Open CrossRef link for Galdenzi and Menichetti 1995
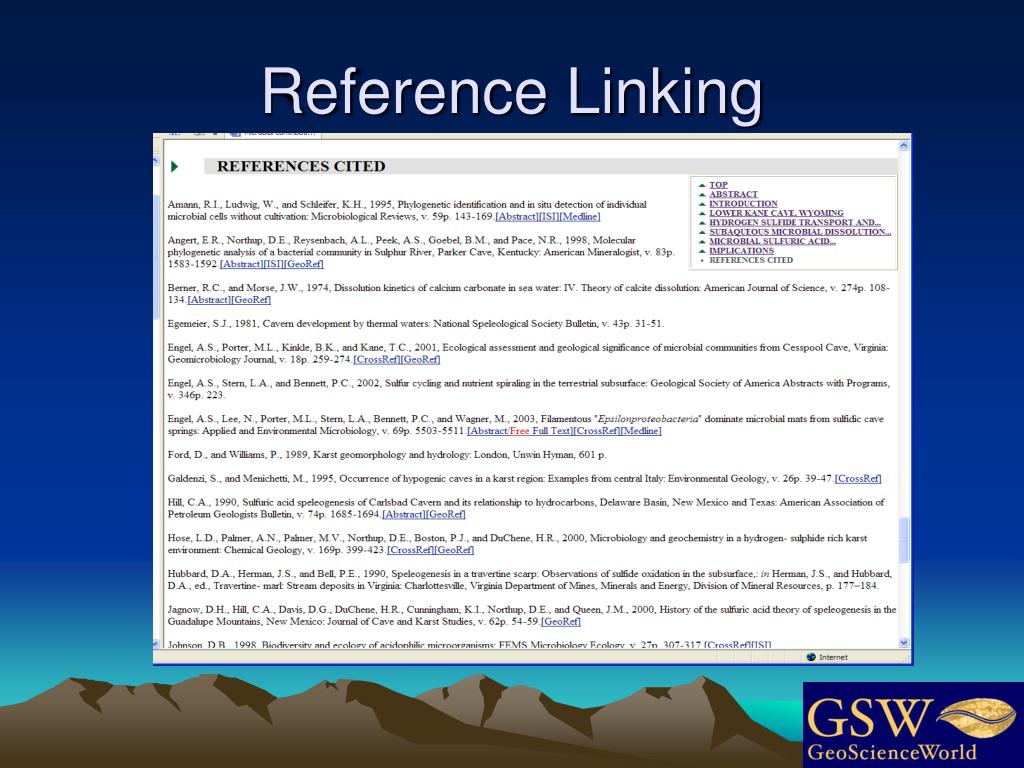The width and height of the screenshot is (1024, 768). tap(858, 479)
